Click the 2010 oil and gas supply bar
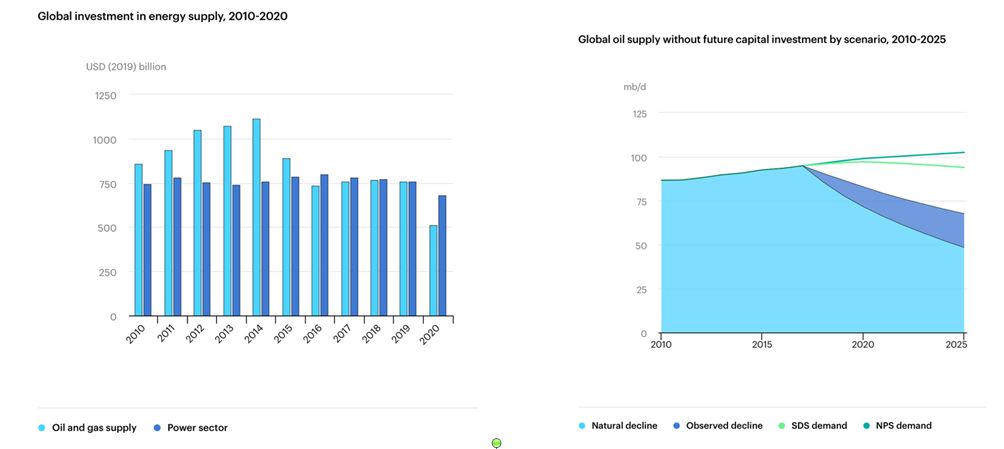This screenshot has width=1004, height=449. coord(139,240)
